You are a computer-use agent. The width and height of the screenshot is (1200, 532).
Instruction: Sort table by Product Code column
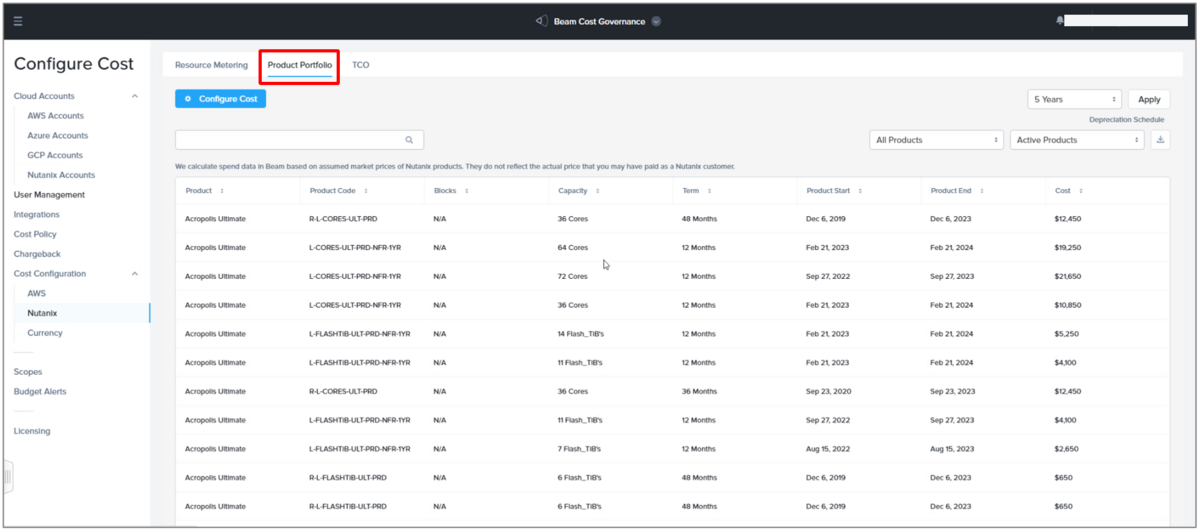[366, 191]
